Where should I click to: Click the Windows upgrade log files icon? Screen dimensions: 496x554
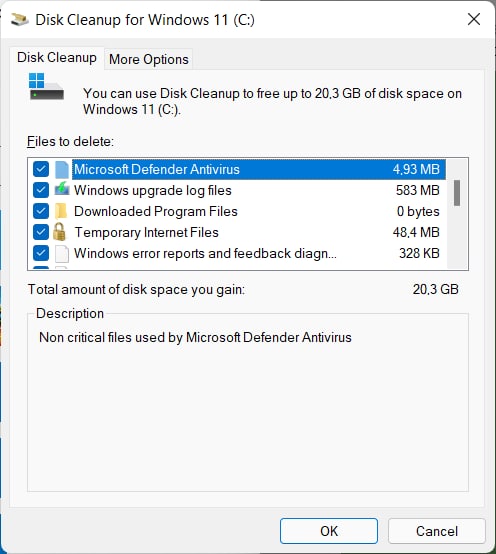62,189
